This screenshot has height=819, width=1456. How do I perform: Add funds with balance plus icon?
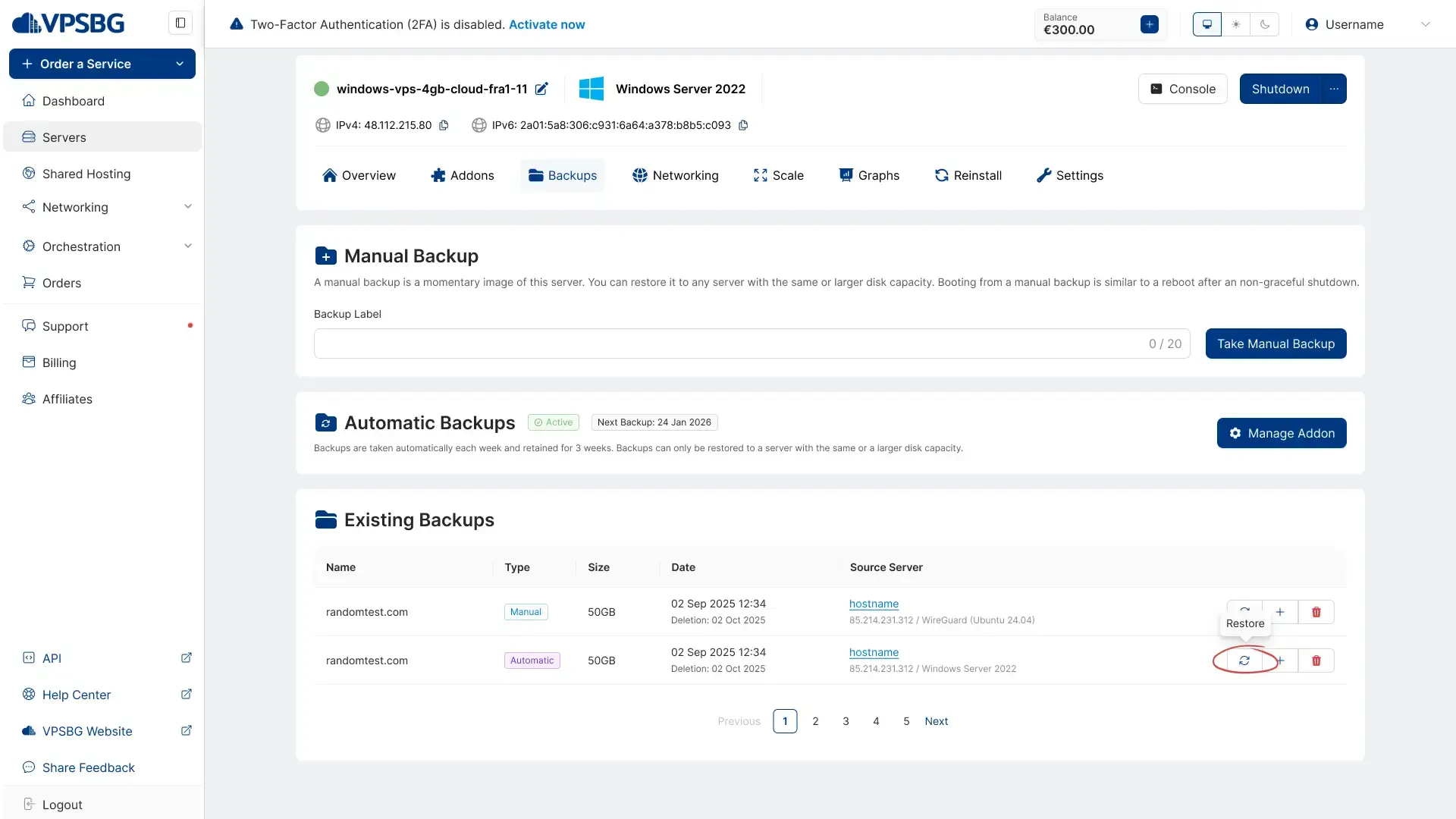1150,24
